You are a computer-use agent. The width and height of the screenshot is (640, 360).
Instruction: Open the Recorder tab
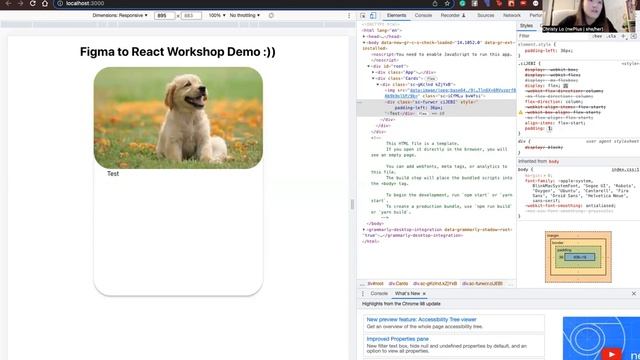coord(453,16)
